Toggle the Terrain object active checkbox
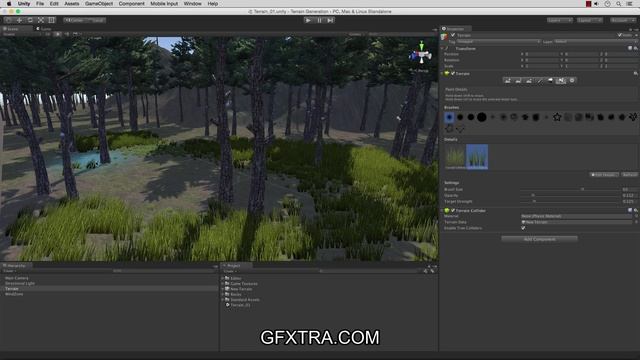This screenshot has height=360, width=640. [x=453, y=35]
